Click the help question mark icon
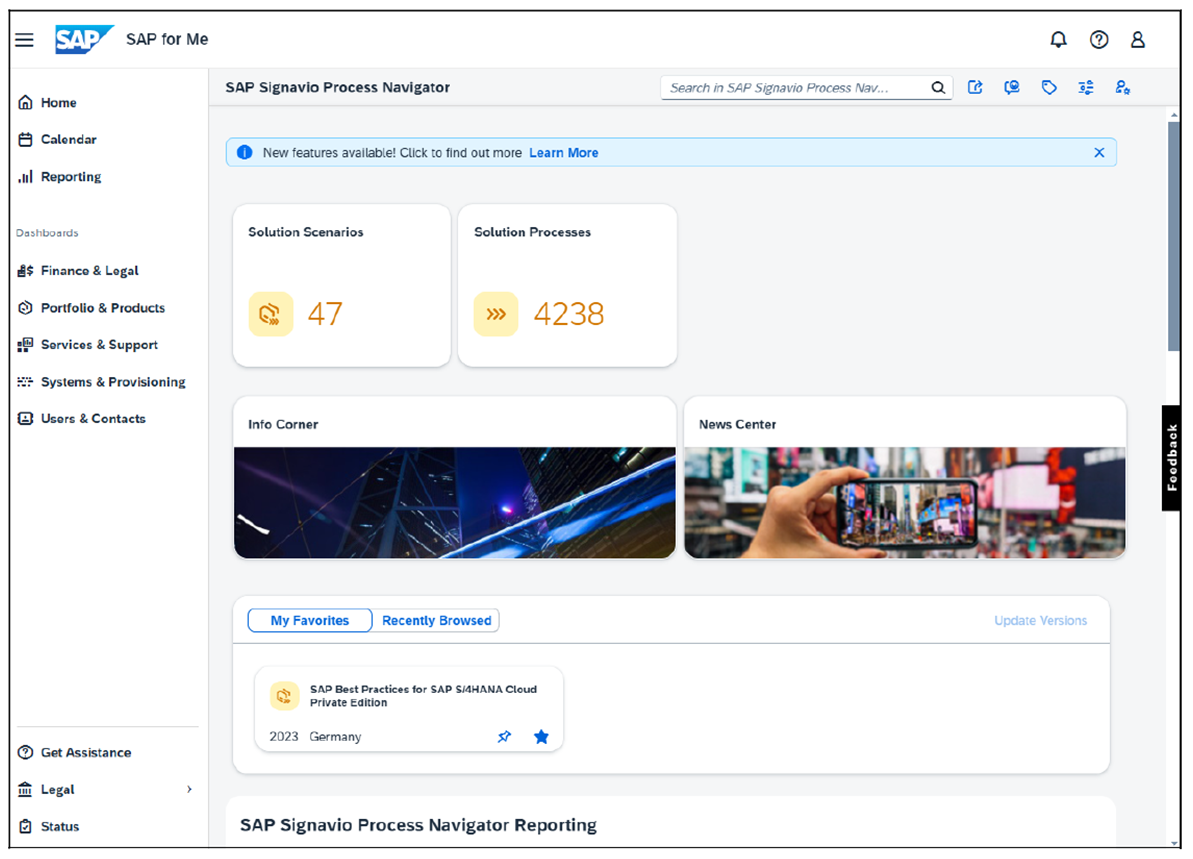1193x859 pixels. 1099,39
